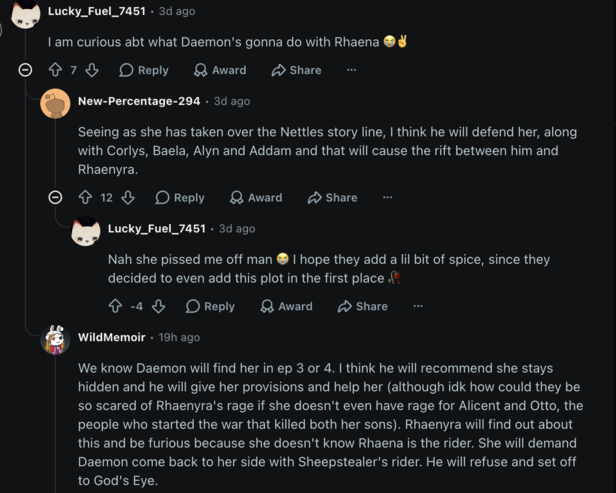The width and height of the screenshot is (616, 493).
Task: Downvote the comment with 7 points
Action: pos(92,70)
